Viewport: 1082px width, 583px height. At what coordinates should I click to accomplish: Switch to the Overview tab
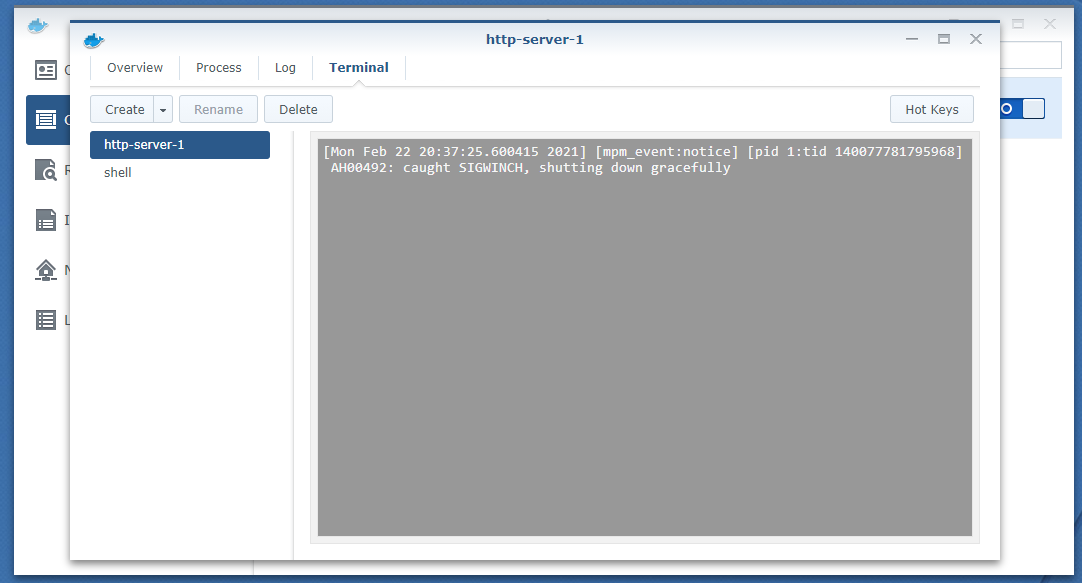pyautogui.click(x=135, y=68)
